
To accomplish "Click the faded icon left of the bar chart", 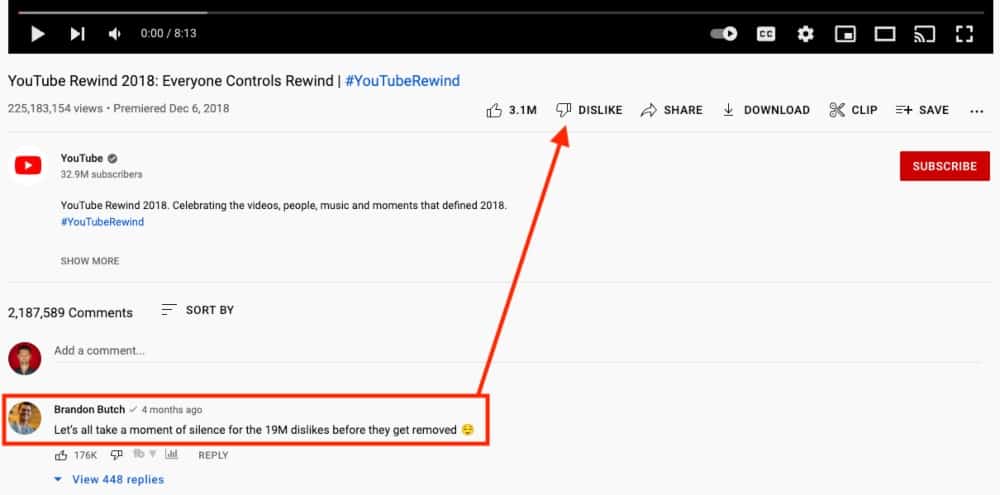I will (145, 454).
